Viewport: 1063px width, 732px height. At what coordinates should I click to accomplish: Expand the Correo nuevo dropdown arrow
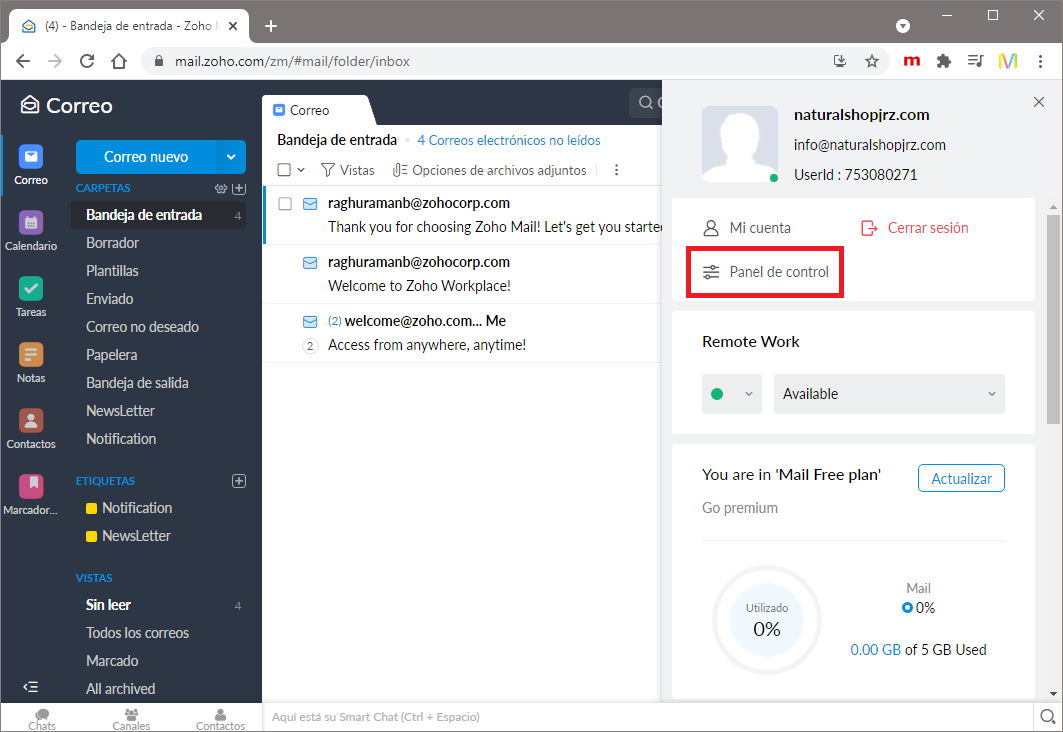click(x=231, y=157)
